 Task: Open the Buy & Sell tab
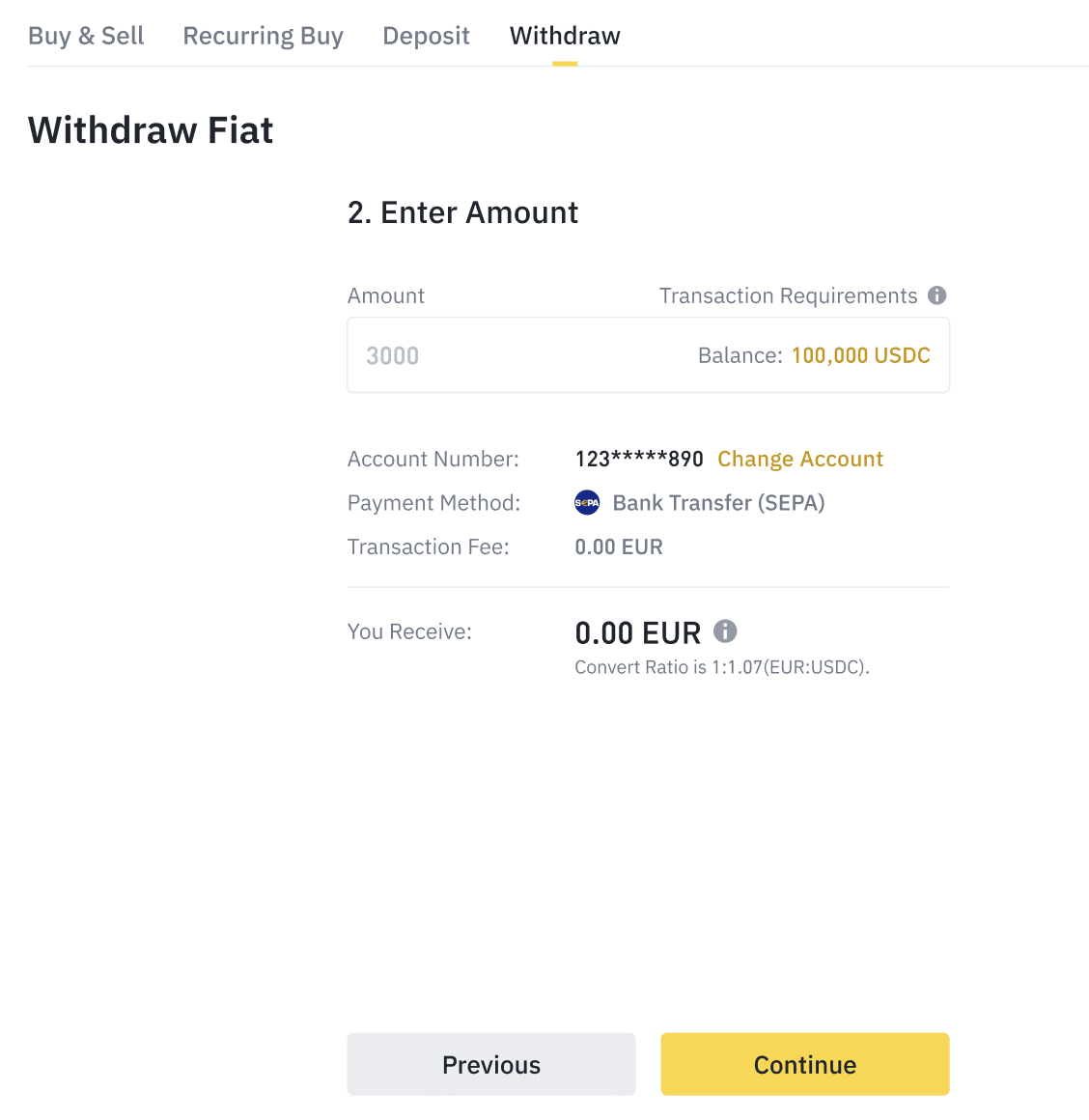86,36
